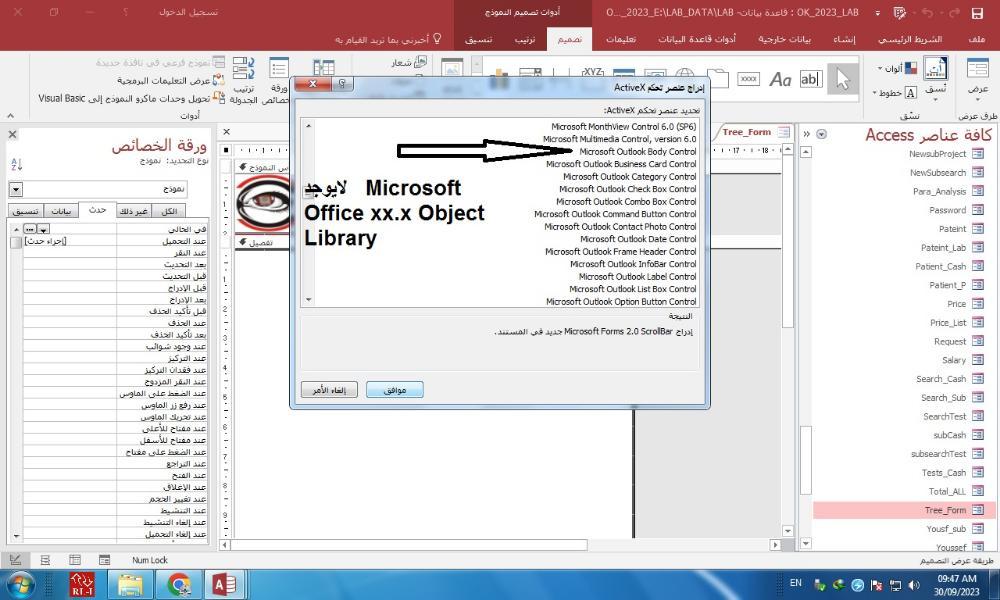Select the pointer (Select) control tool

point(842,80)
